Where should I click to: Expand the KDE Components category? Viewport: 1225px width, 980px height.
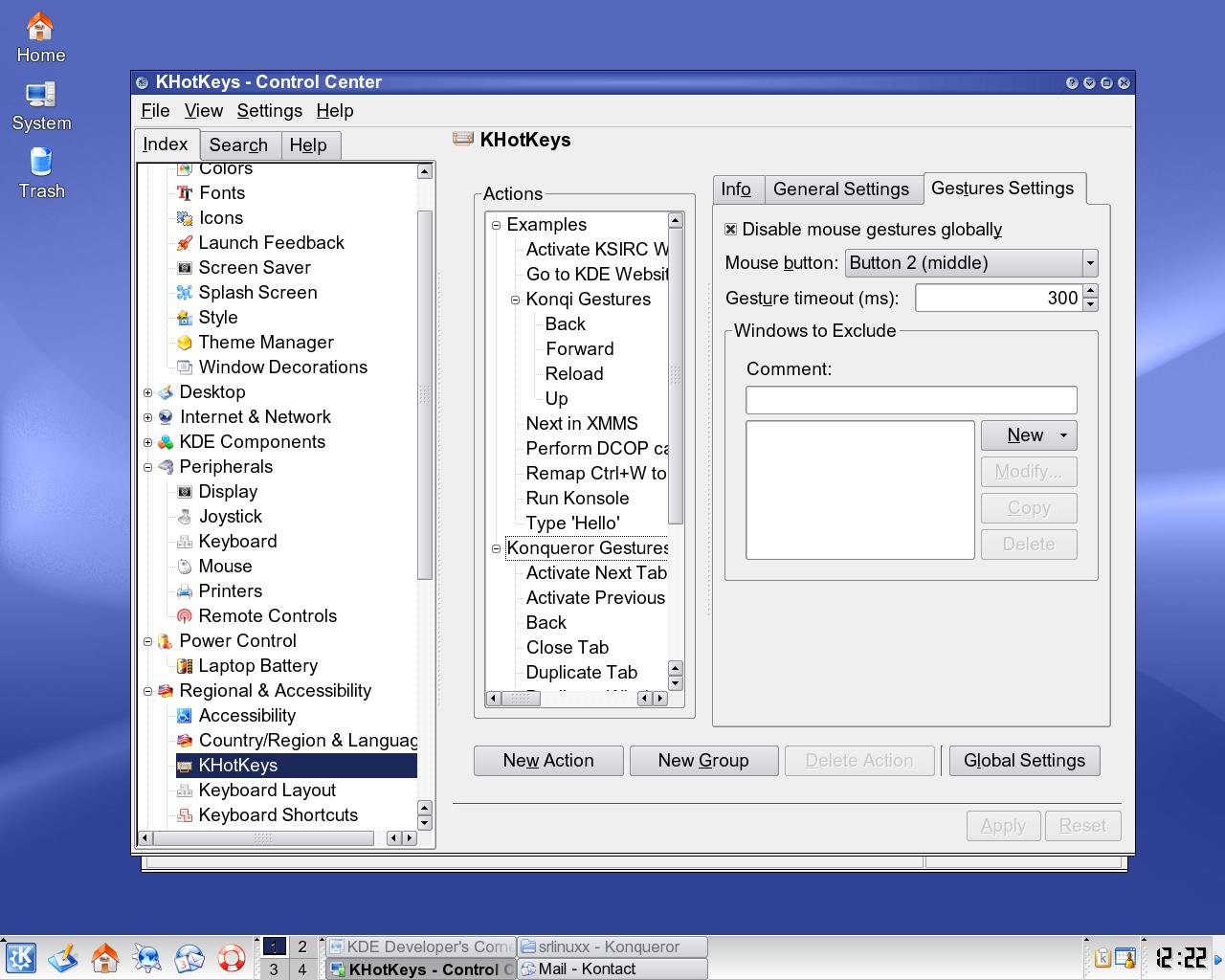click(x=147, y=442)
